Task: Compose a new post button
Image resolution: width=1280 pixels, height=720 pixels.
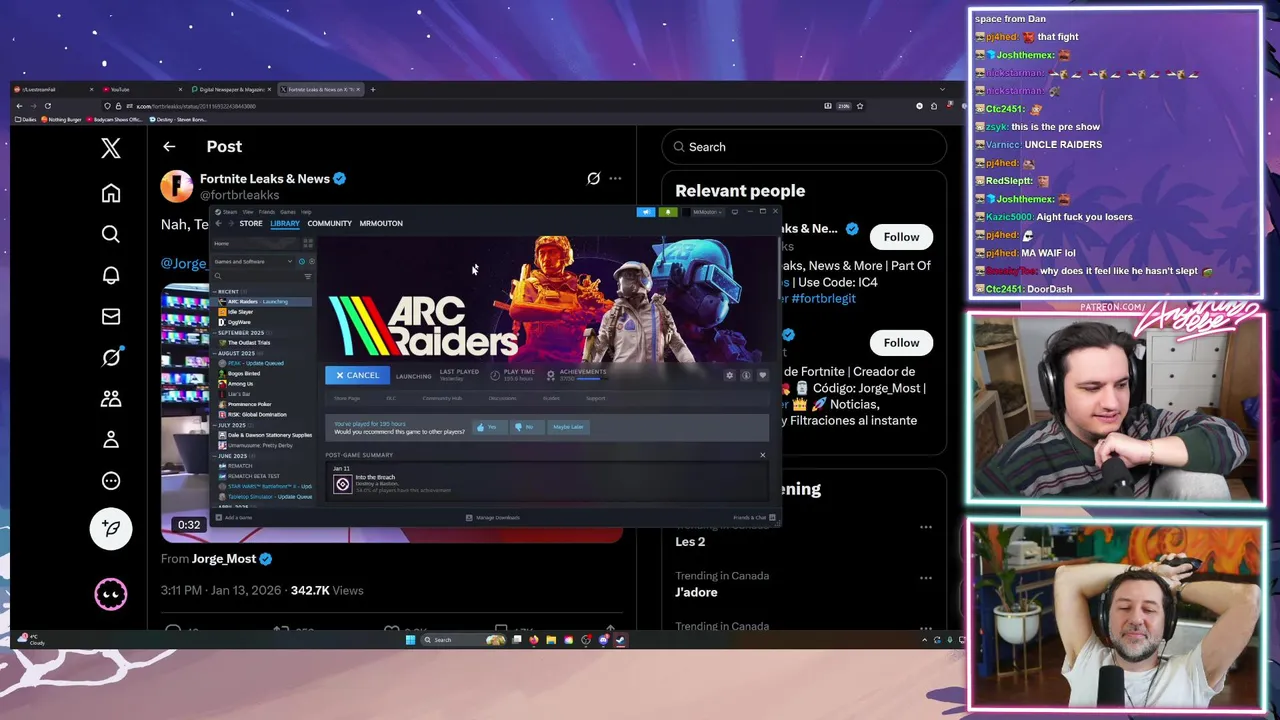Action: coord(111,528)
